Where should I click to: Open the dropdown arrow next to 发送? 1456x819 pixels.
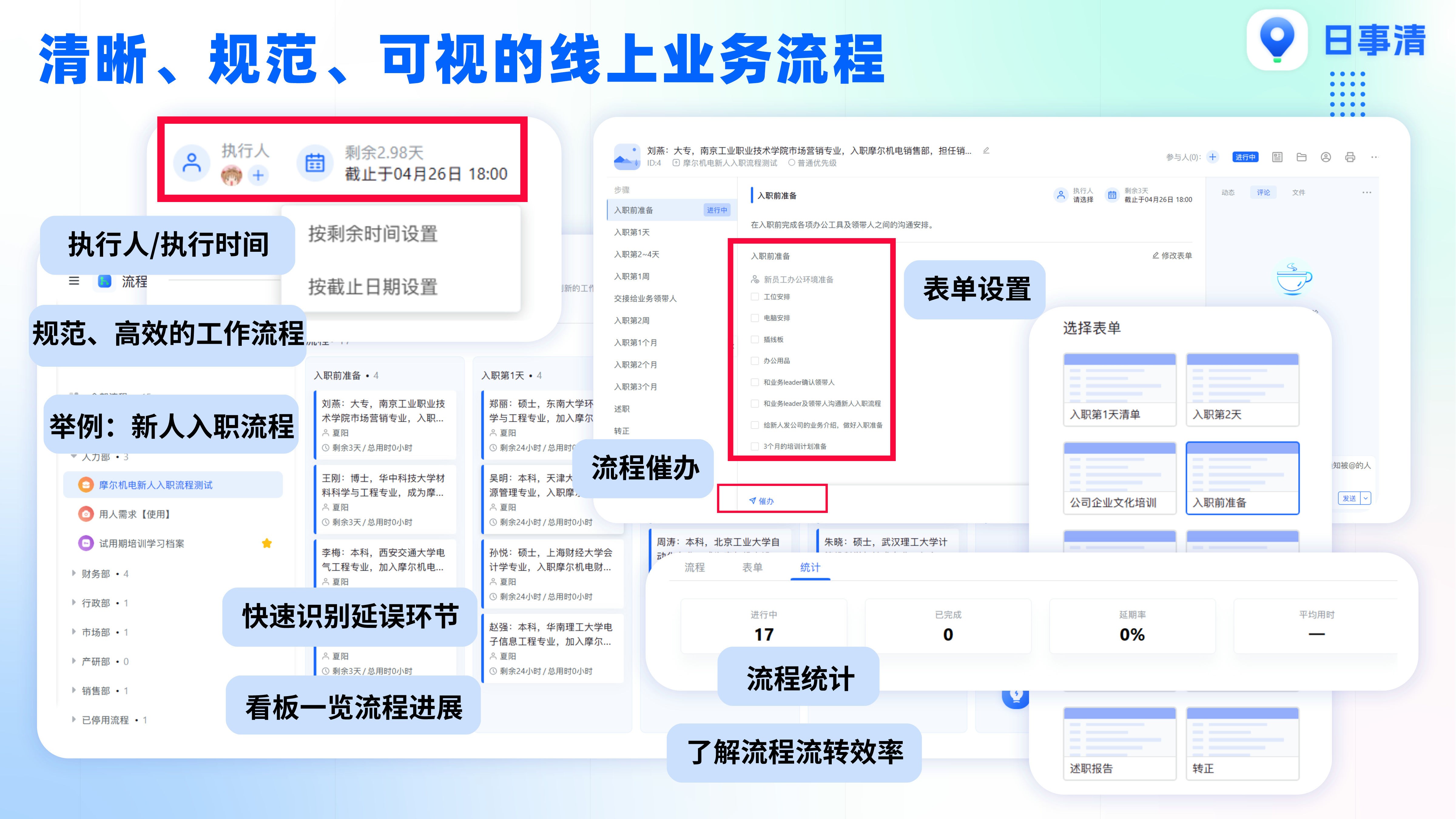pyautogui.click(x=1366, y=498)
